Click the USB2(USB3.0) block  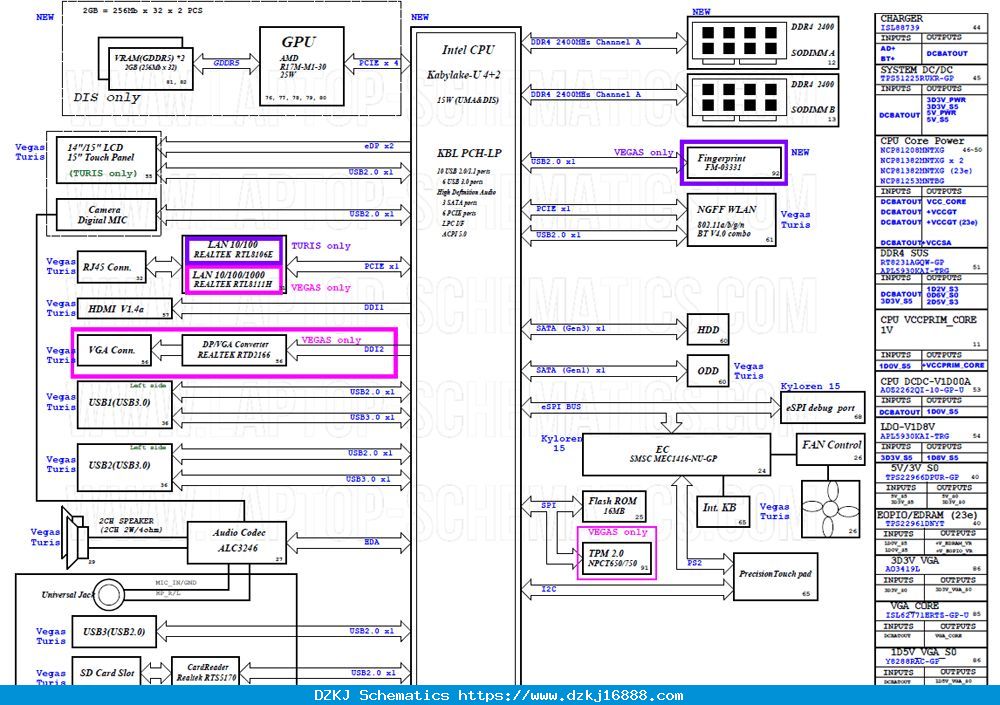[125, 467]
